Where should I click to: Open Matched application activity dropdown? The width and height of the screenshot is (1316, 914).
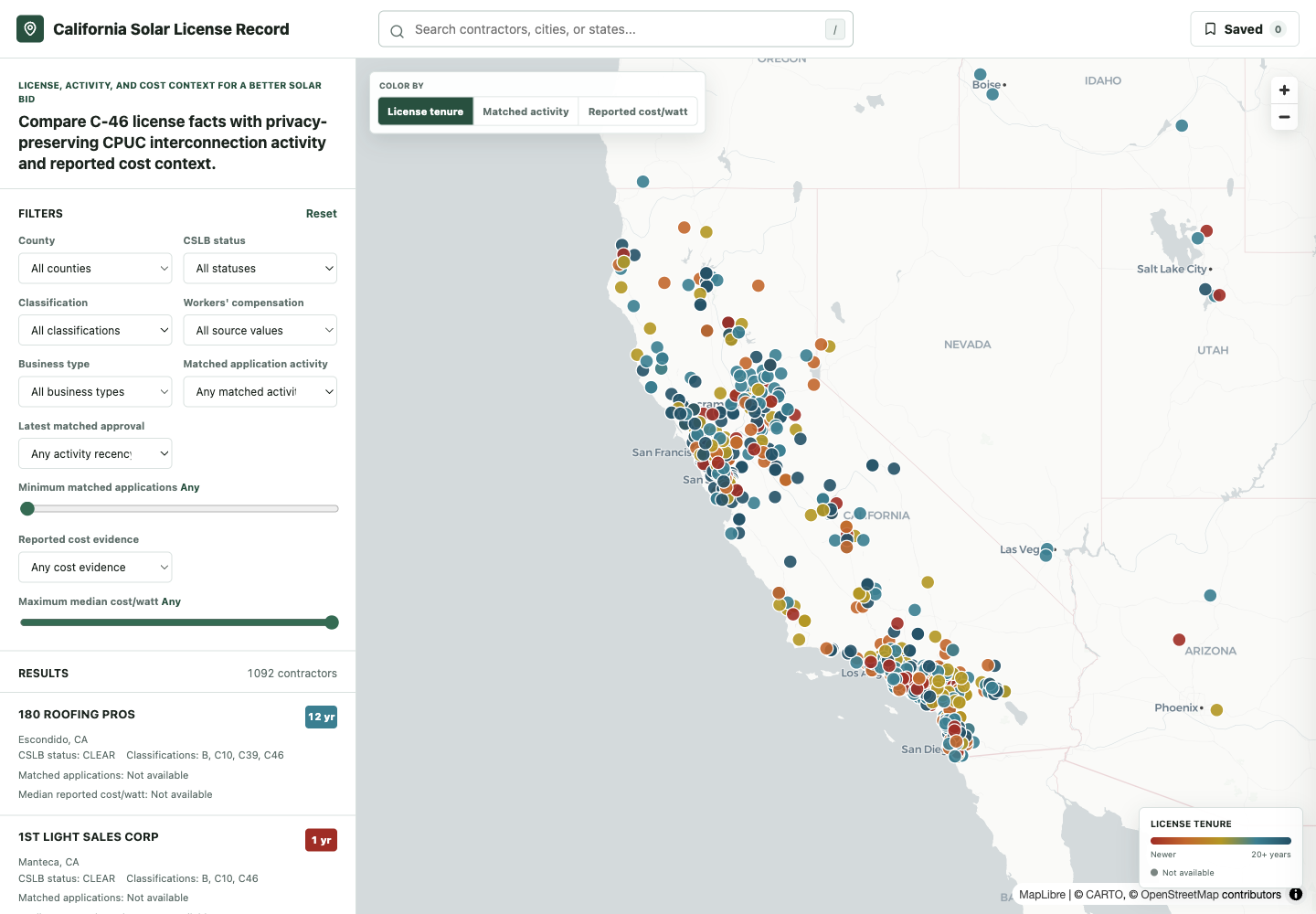point(260,392)
